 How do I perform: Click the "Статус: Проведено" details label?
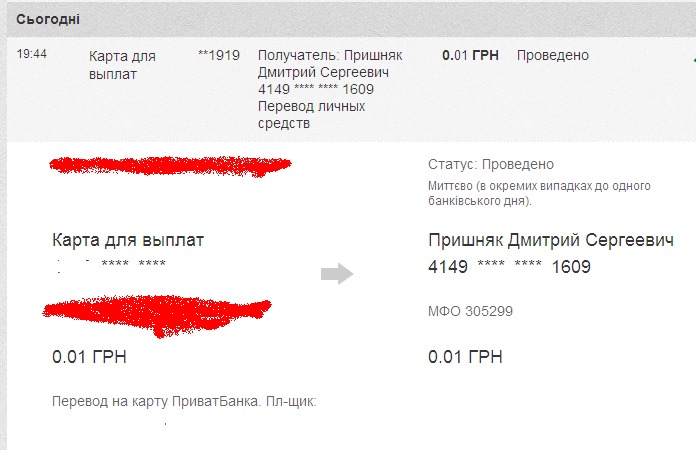coord(490,164)
